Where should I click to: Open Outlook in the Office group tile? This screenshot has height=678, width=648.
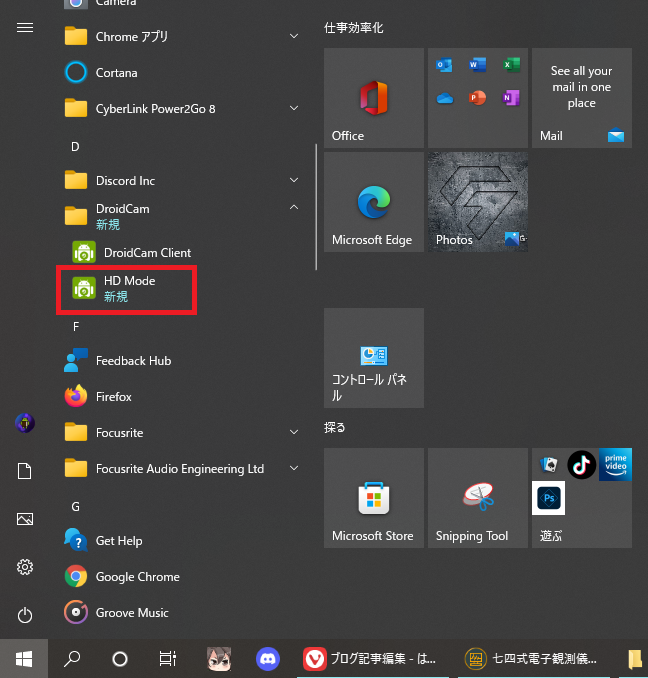click(x=444, y=65)
